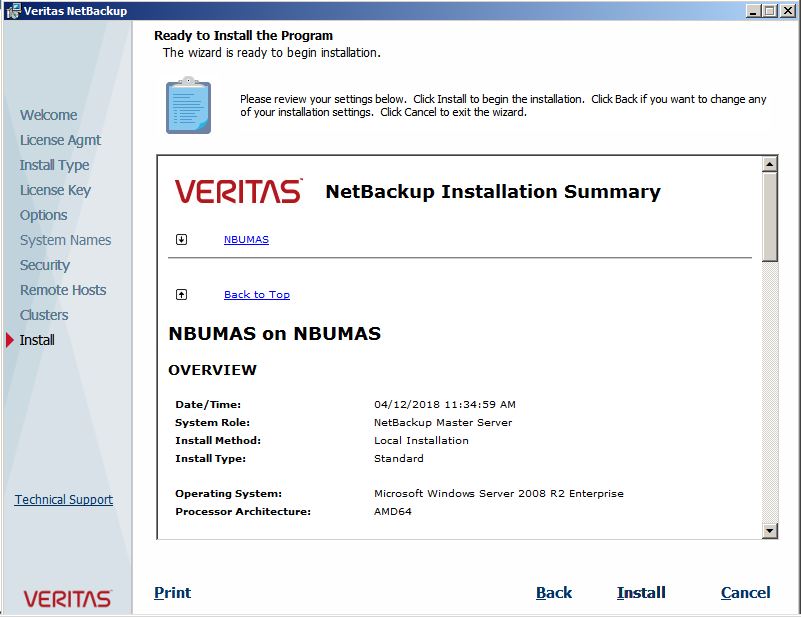Click Back to change installation settings
The width and height of the screenshot is (801, 617).
tap(554, 592)
